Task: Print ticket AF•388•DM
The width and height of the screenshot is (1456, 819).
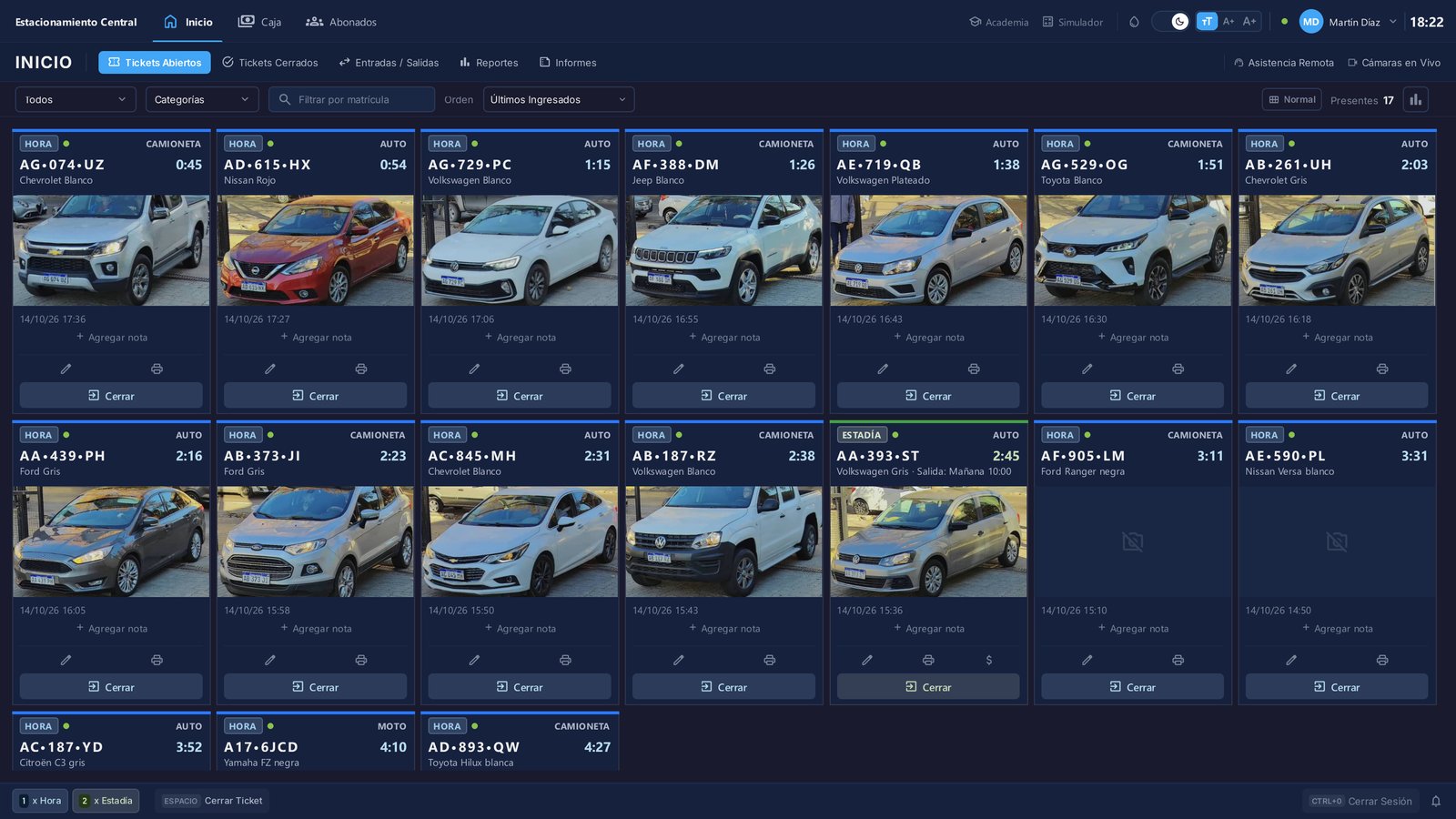Action: click(x=770, y=369)
